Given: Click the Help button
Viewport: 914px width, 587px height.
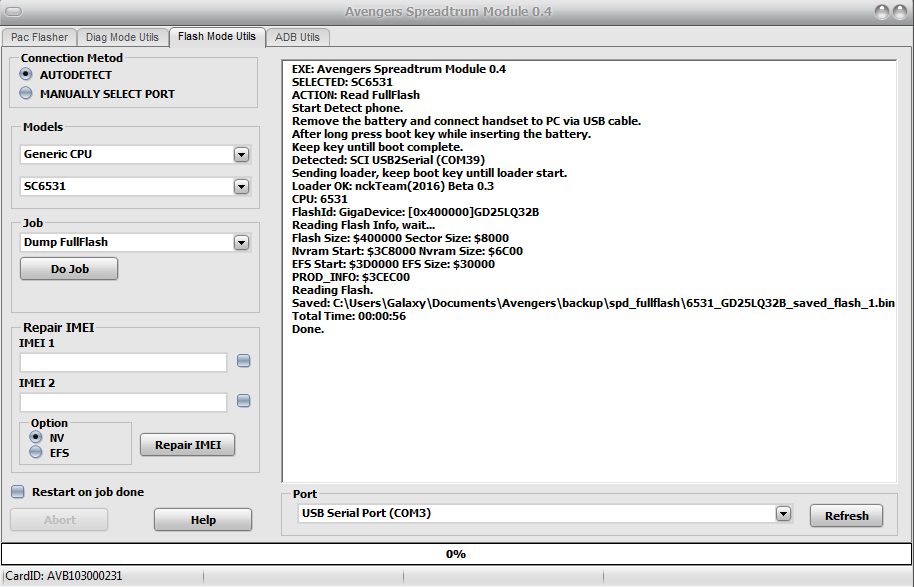Looking at the screenshot, I should coord(203,519).
